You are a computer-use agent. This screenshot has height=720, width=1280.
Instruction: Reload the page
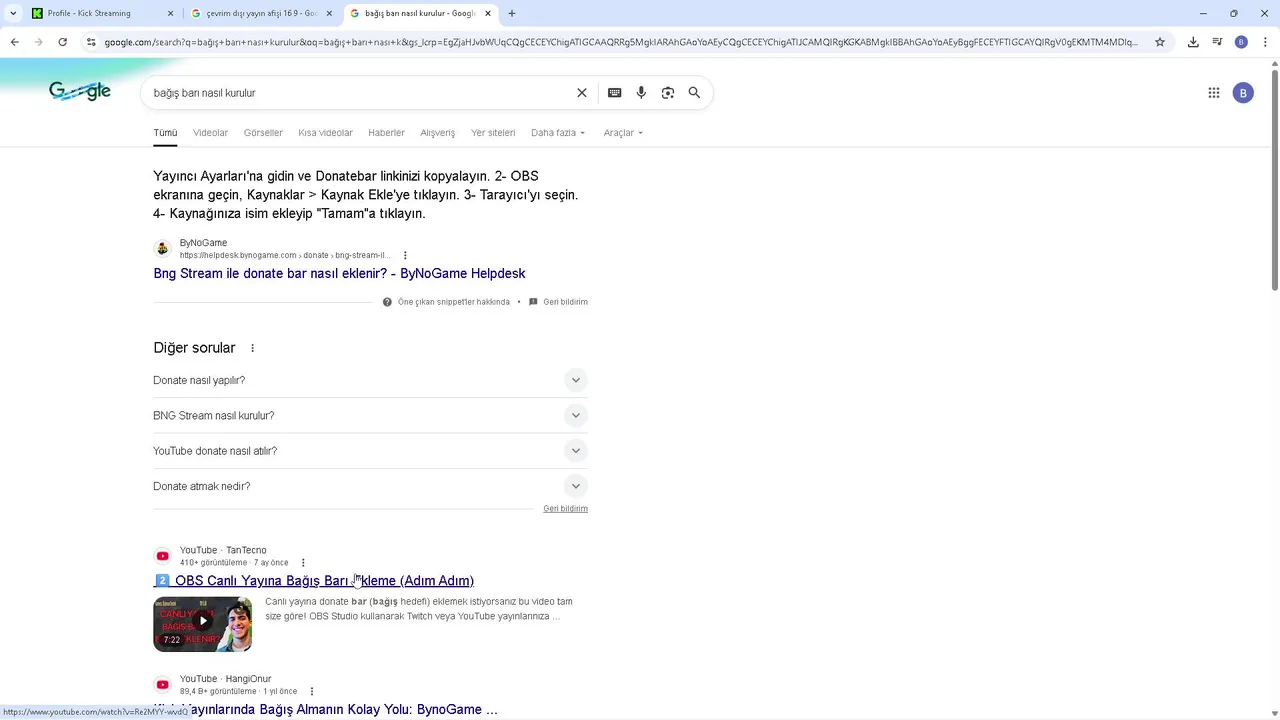pyautogui.click(x=63, y=42)
